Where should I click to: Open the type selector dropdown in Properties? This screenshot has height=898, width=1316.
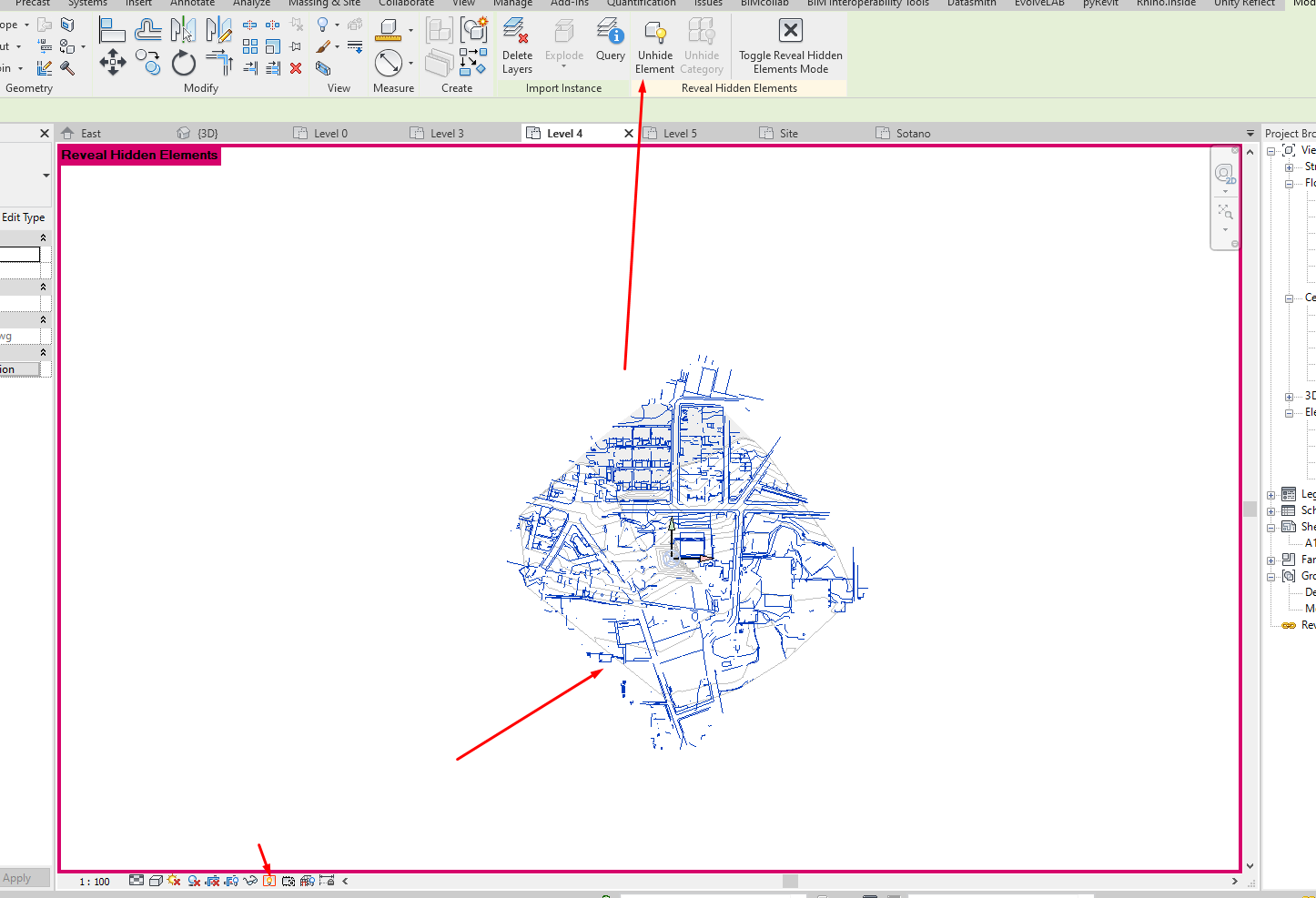point(46,175)
